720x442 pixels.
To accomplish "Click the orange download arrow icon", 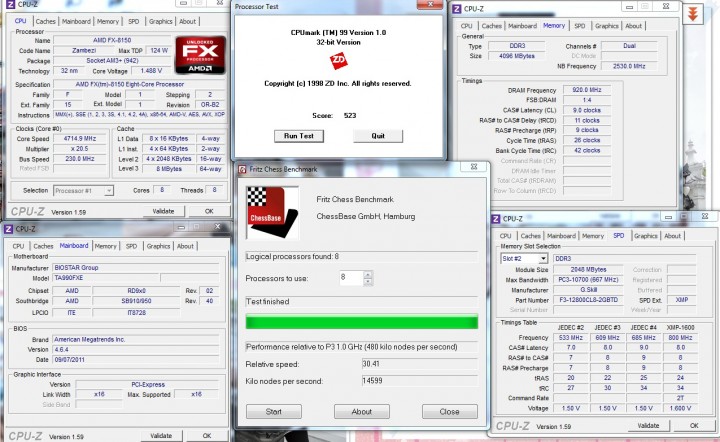I will (693, 15).
